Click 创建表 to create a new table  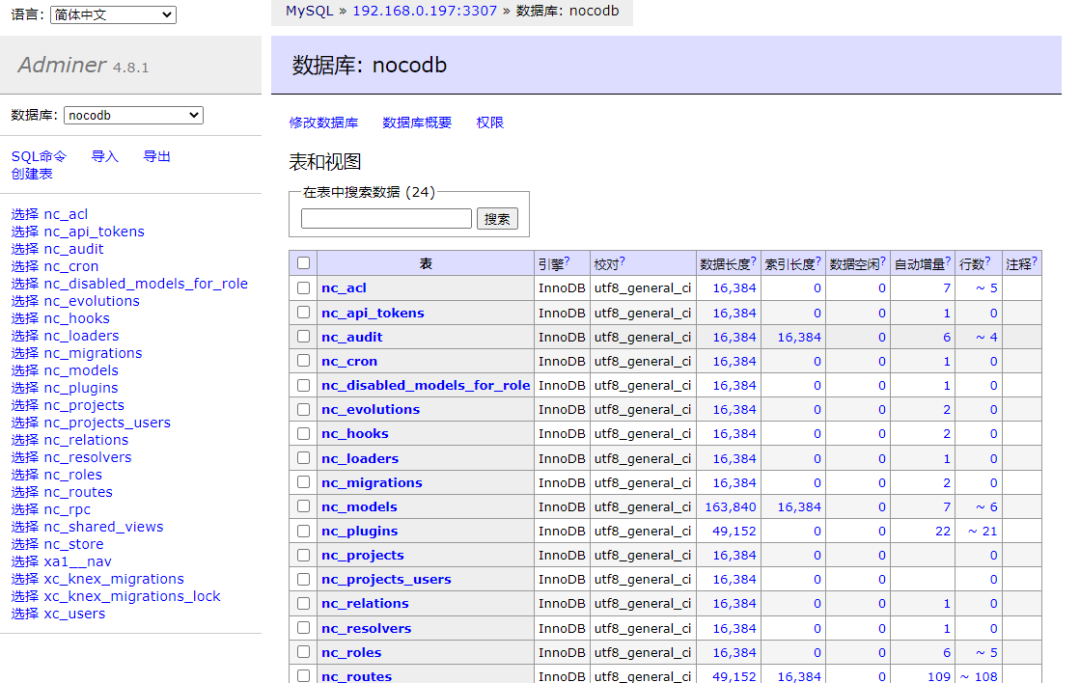tap(33, 173)
